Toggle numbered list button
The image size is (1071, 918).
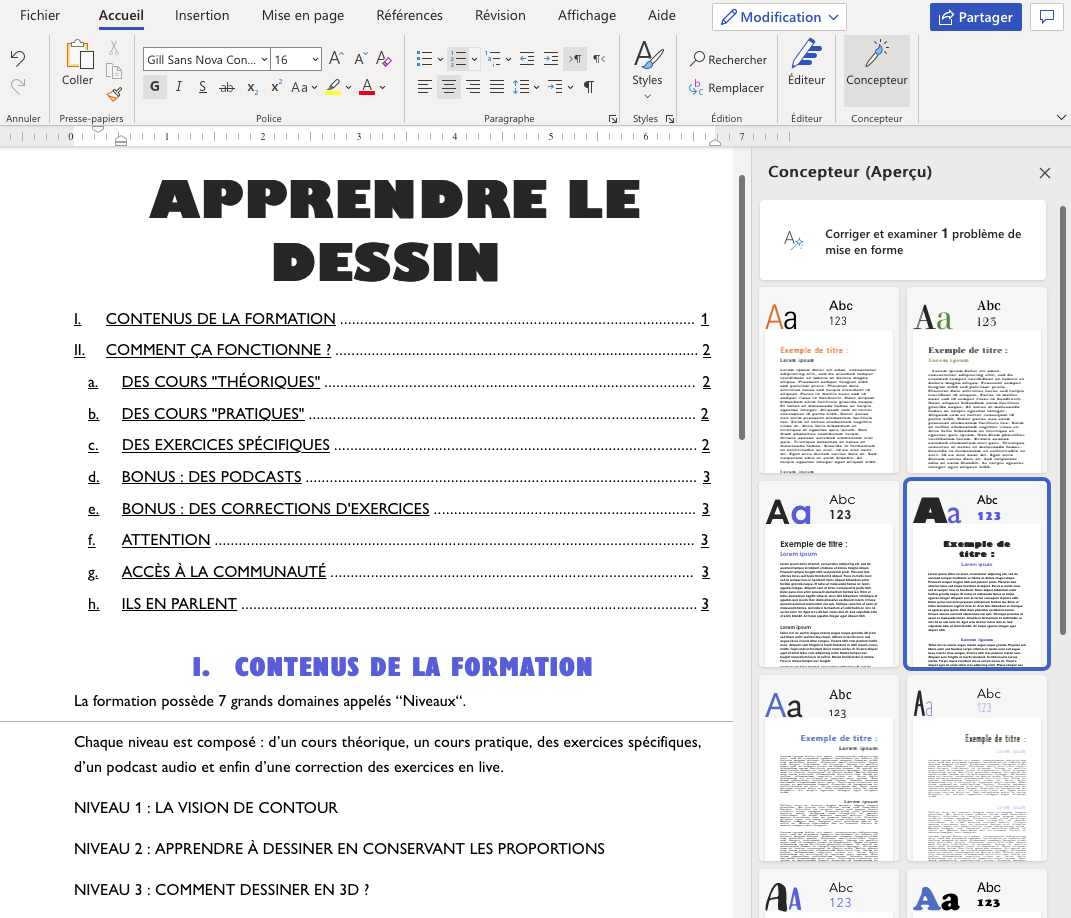click(458, 59)
